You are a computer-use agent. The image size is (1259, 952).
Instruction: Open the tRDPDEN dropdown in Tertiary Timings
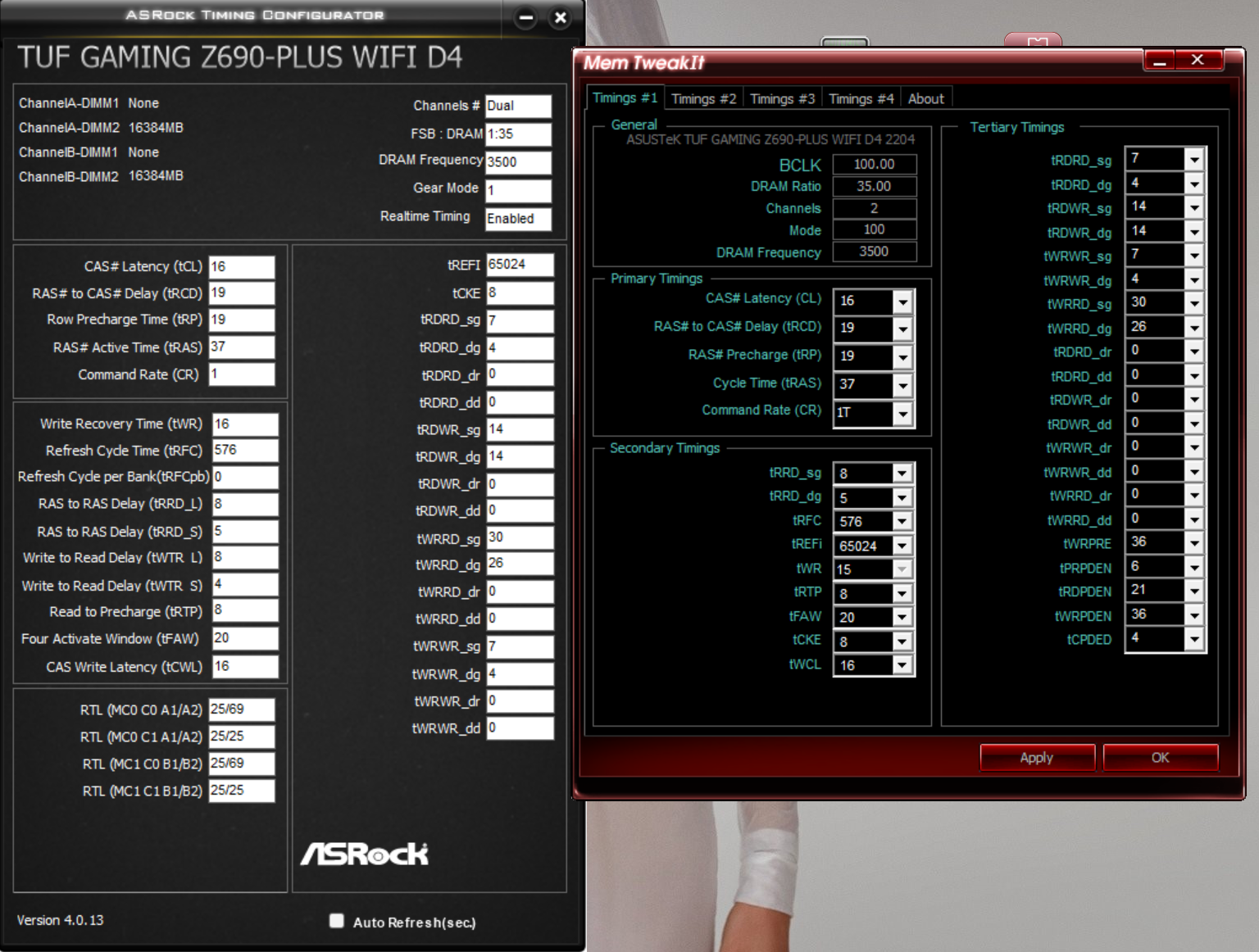(1194, 591)
